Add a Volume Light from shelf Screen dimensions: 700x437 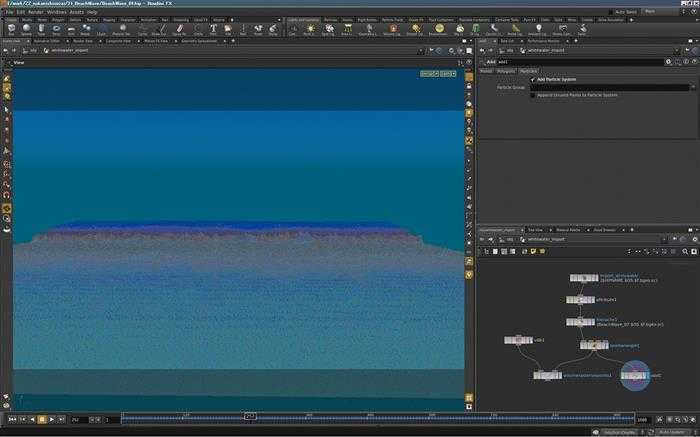[393, 29]
